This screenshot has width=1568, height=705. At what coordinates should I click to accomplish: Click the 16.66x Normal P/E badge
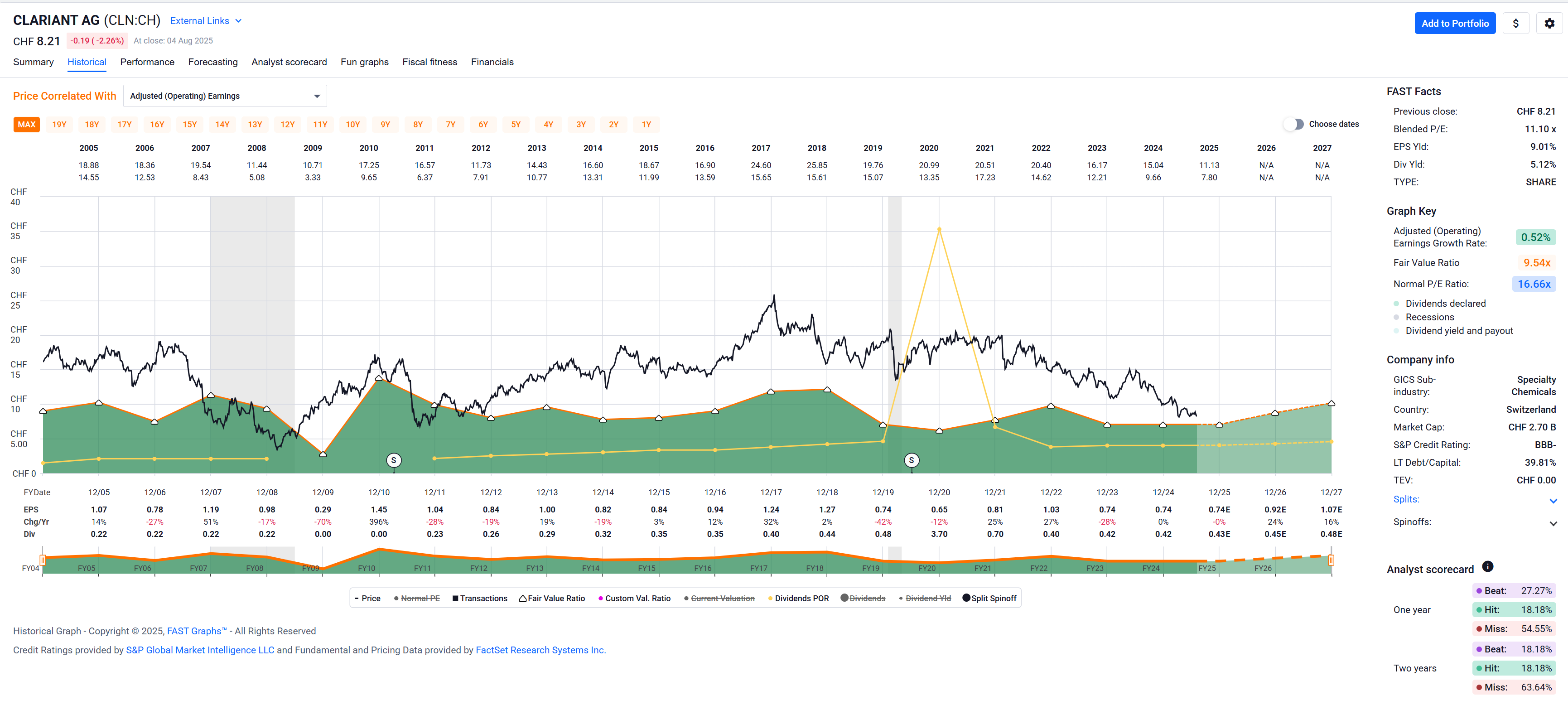(1534, 285)
